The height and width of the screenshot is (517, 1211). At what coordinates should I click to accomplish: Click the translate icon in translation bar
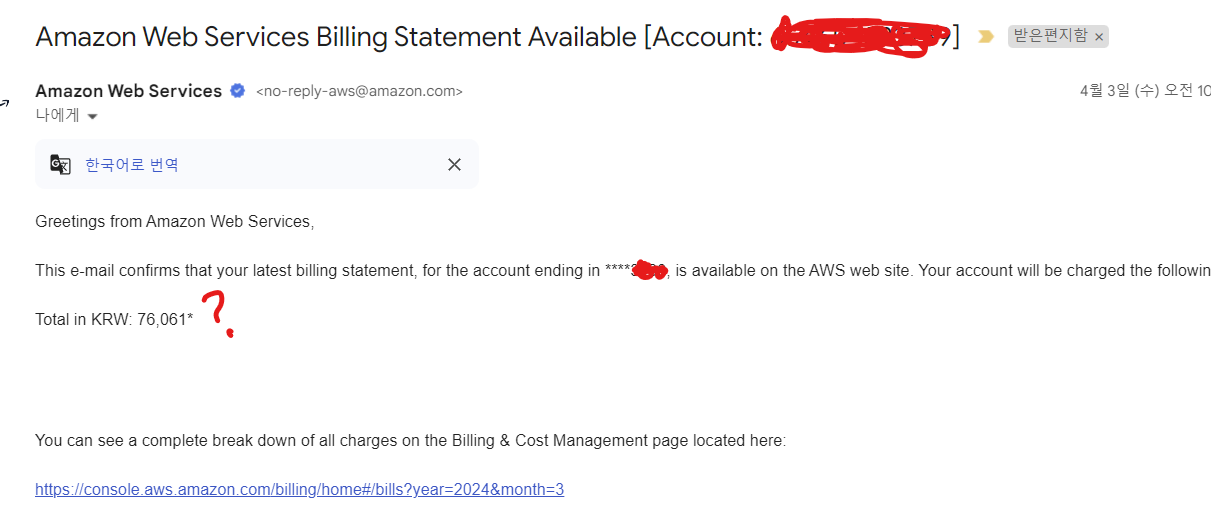[x=61, y=165]
